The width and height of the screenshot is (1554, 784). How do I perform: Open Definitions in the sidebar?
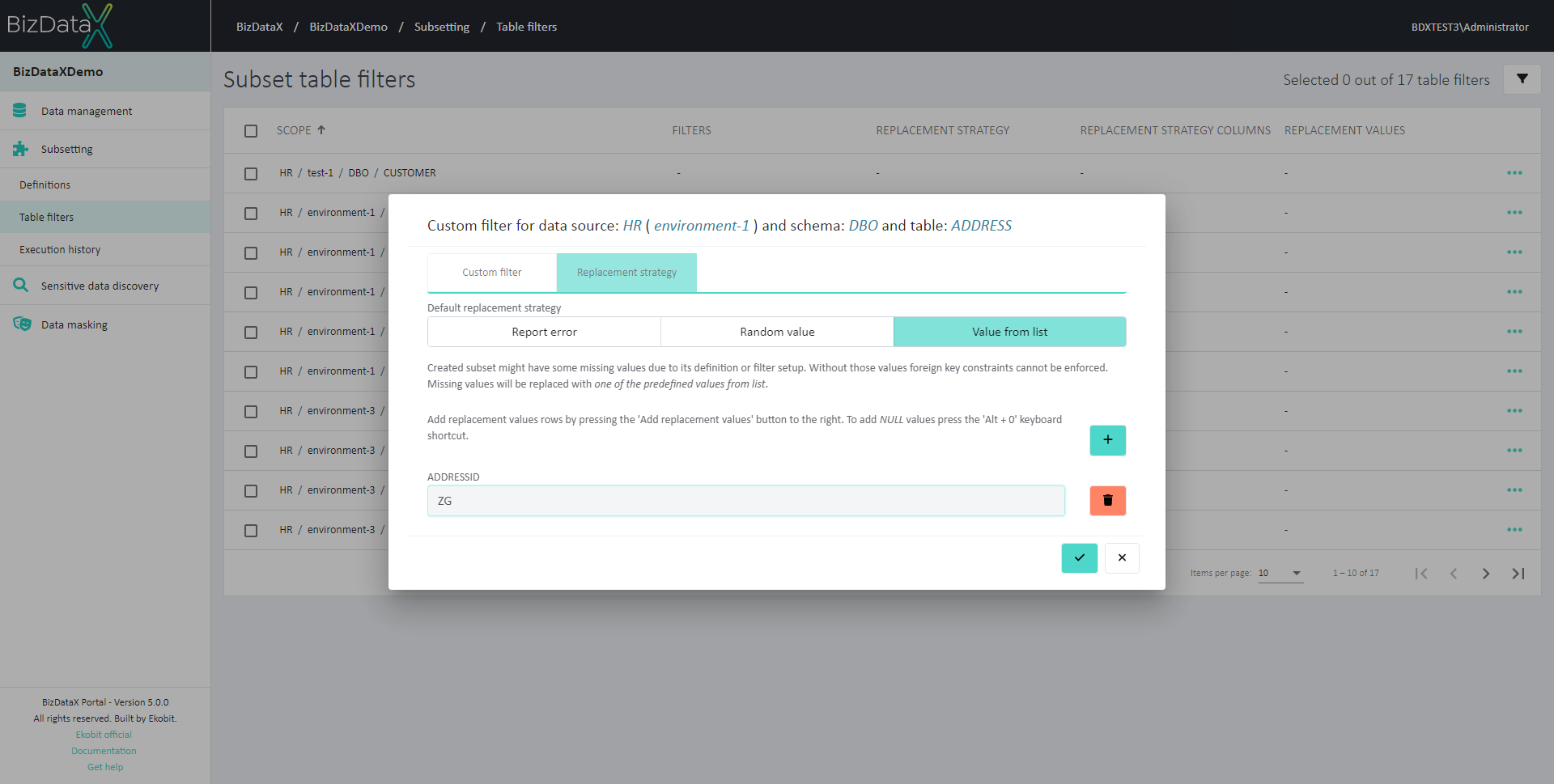[105, 184]
